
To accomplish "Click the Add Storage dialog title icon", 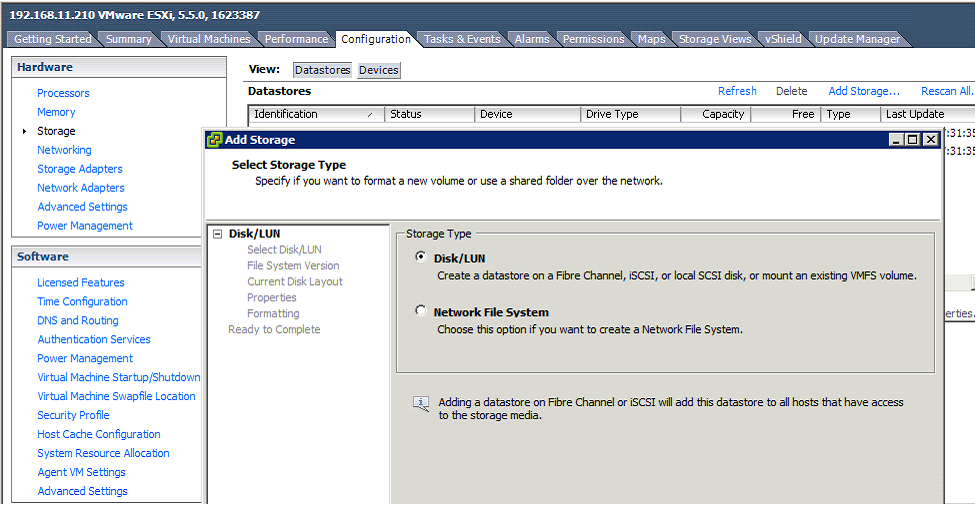I will point(215,140).
